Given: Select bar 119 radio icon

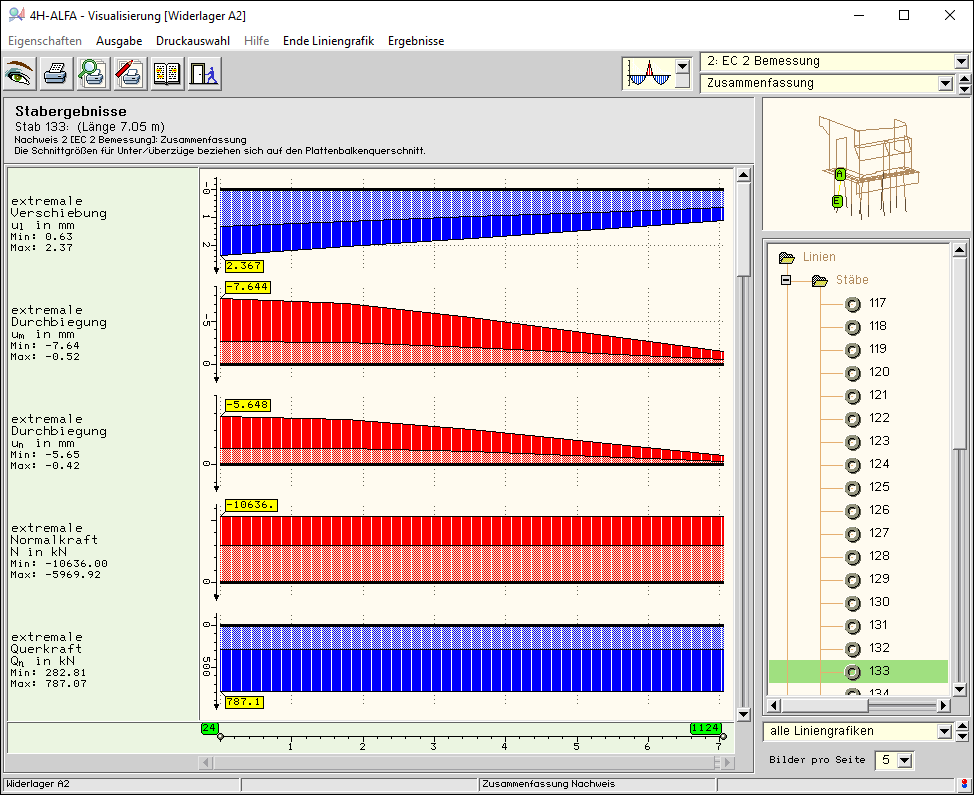Looking at the screenshot, I should pos(853,349).
